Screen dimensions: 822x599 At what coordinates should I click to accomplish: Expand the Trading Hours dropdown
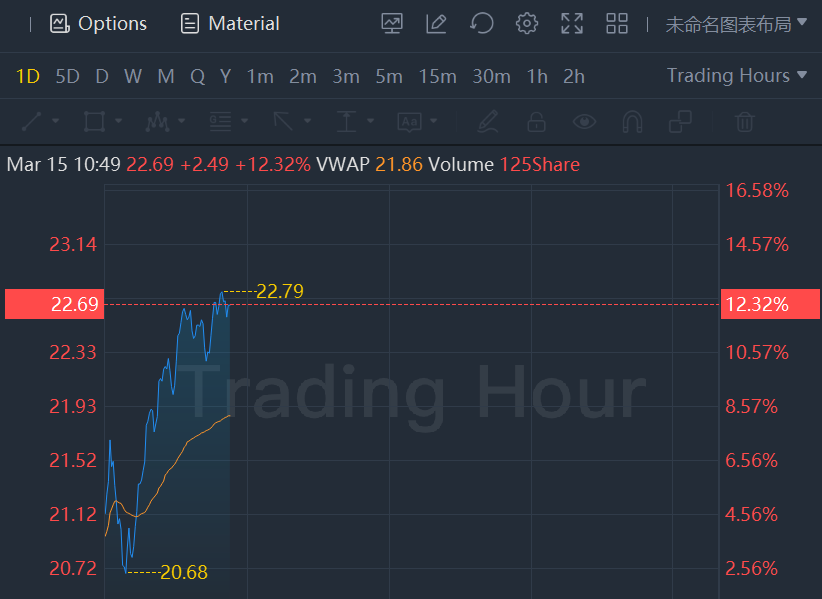pos(737,76)
